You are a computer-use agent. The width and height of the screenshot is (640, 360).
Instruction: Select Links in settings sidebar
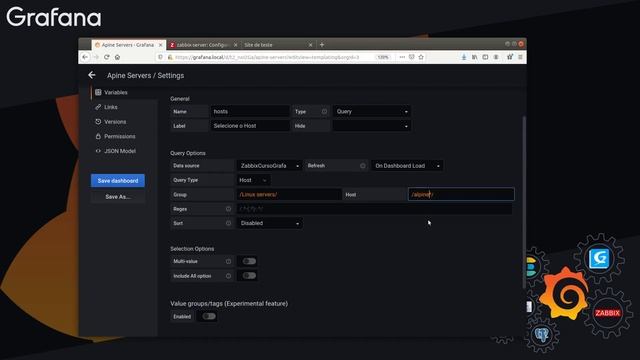click(111, 107)
